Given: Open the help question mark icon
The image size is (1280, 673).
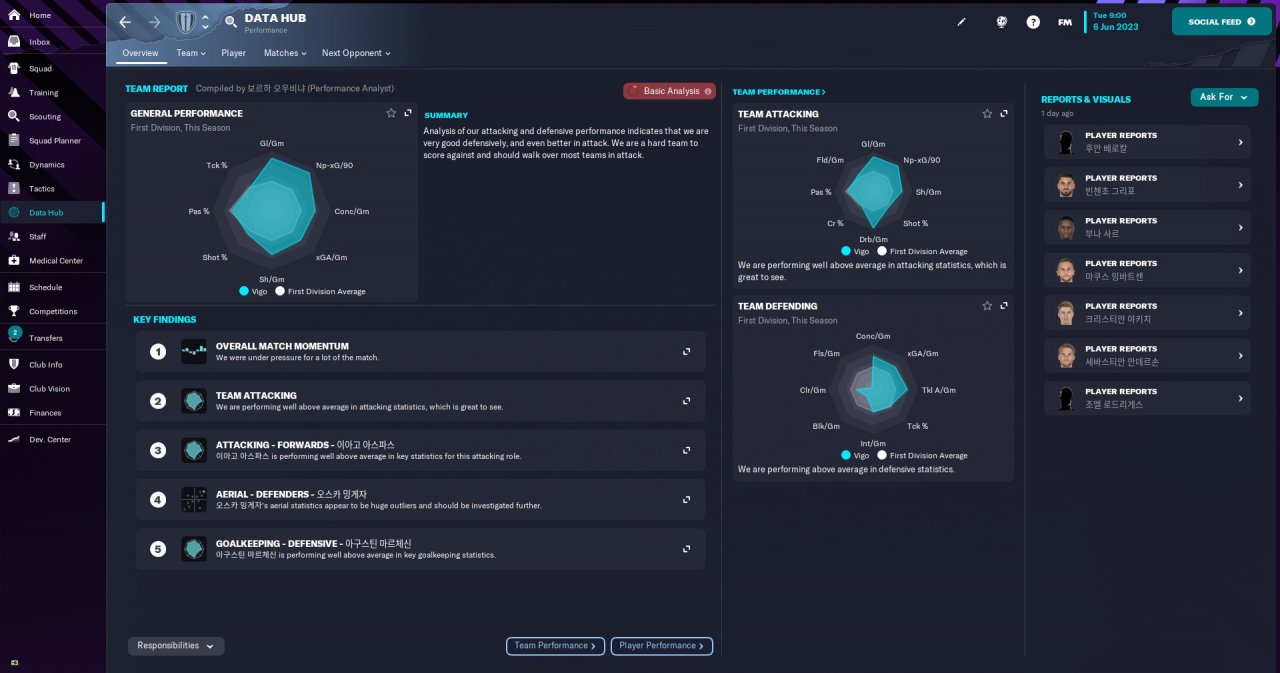Looking at the screenshot, I should [1033, 21].
